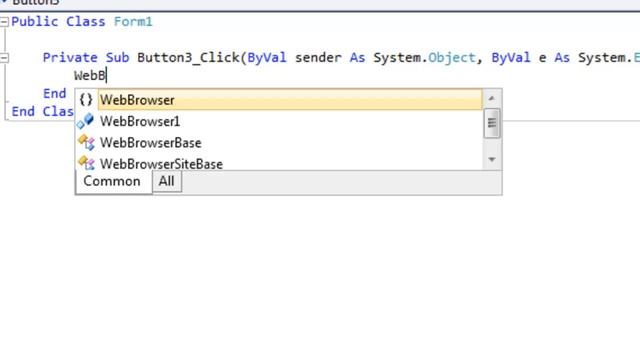Image resolution: width=640 pixels, height=360 pixels.
Task: Switch to the All tab
Action: coord(167,181)
